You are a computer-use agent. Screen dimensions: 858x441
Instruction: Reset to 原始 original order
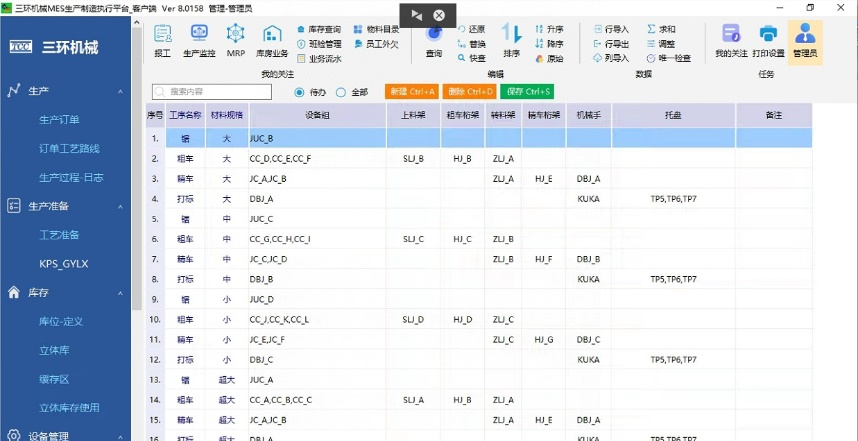click(549, 59)
